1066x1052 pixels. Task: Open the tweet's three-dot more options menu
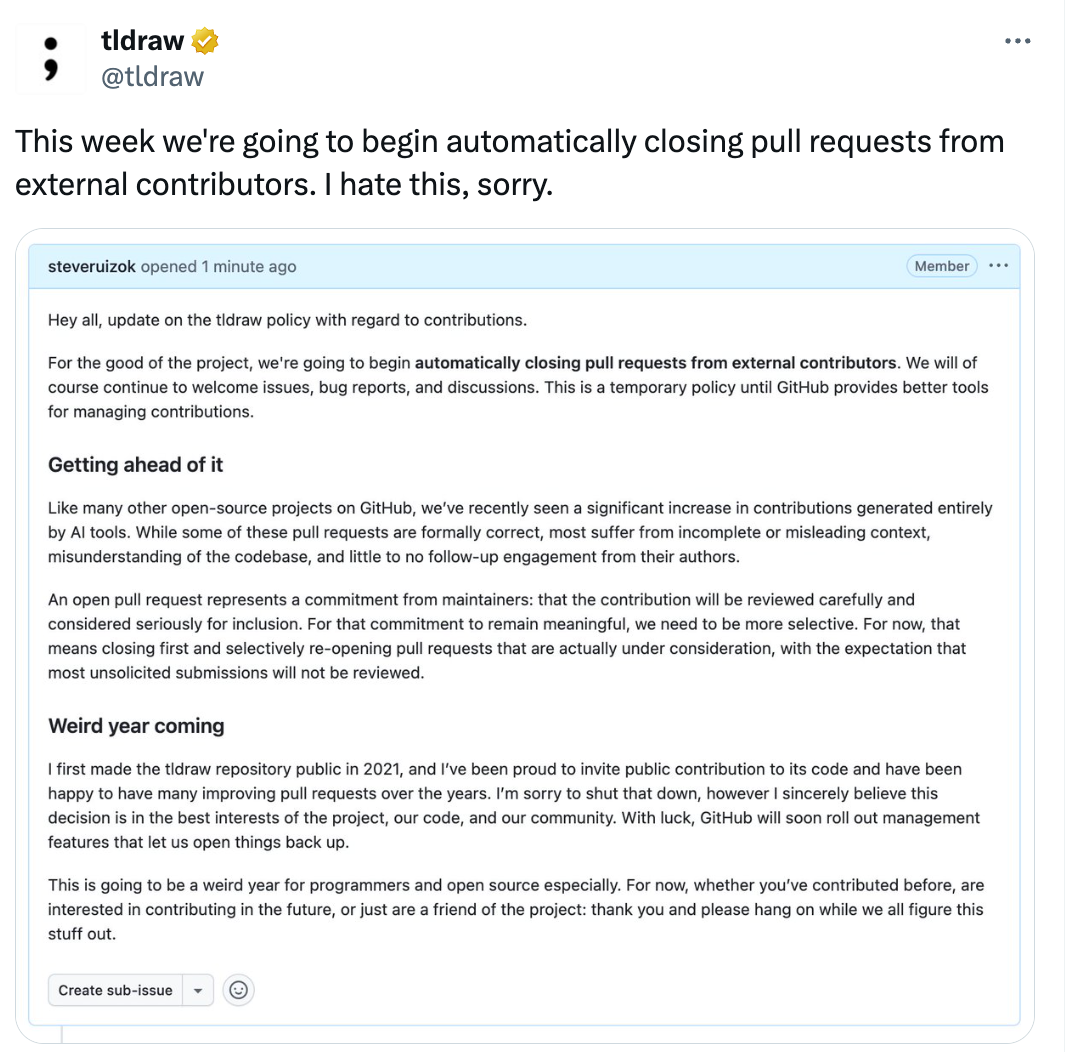coord(1017,42)
